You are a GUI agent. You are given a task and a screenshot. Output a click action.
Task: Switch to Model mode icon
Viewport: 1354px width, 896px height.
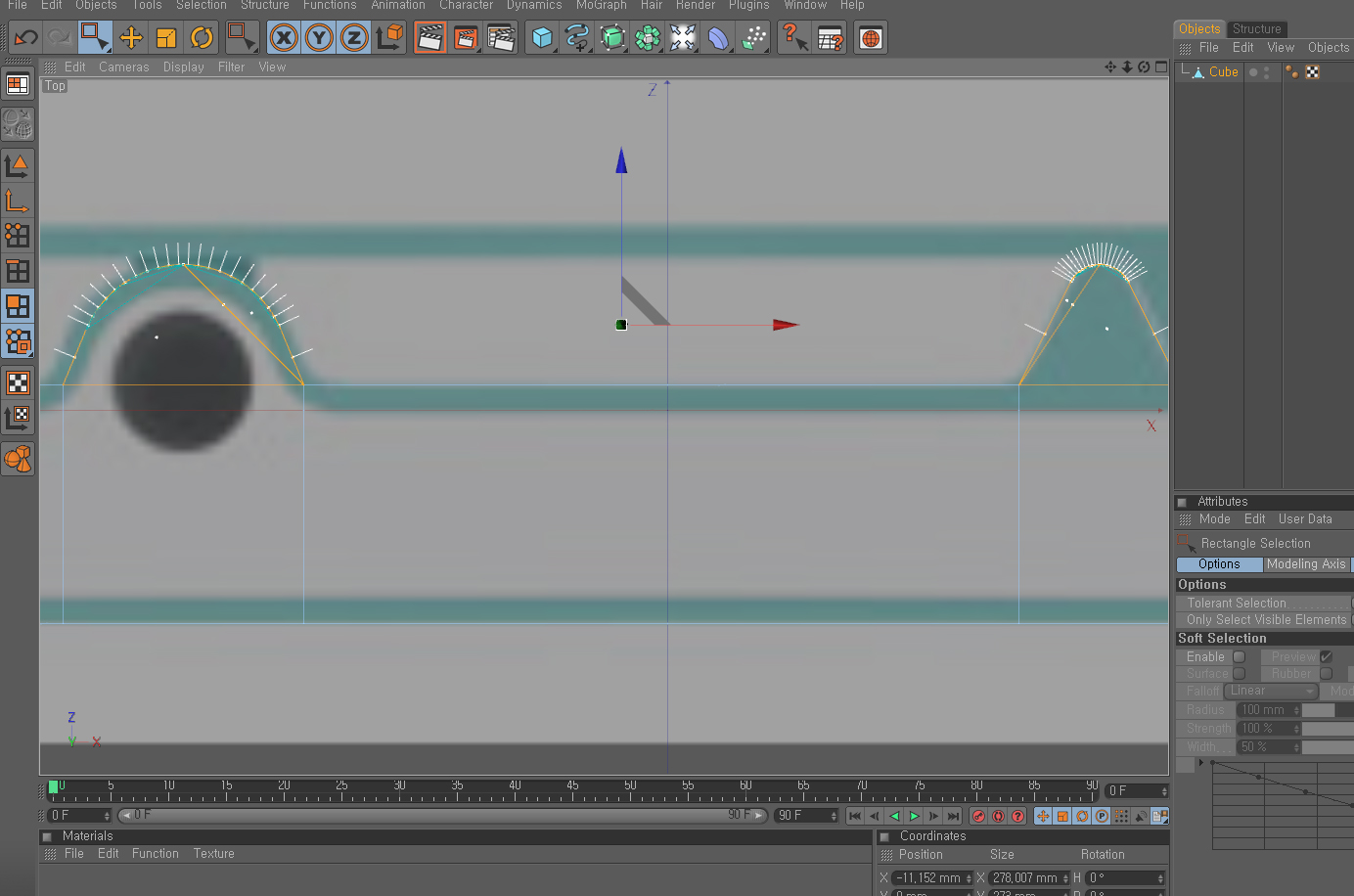coord(18,165)
